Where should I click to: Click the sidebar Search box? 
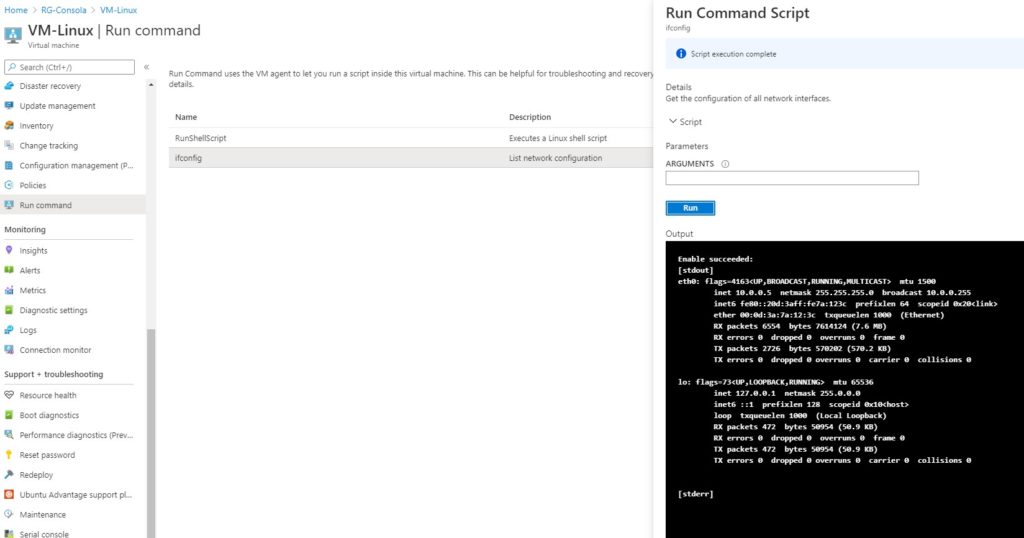(x=69, y=67)
